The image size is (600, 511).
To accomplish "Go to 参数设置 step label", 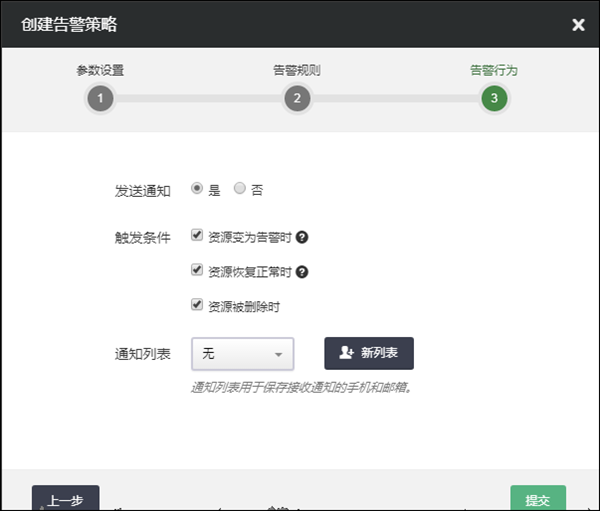I will point(100,71).
